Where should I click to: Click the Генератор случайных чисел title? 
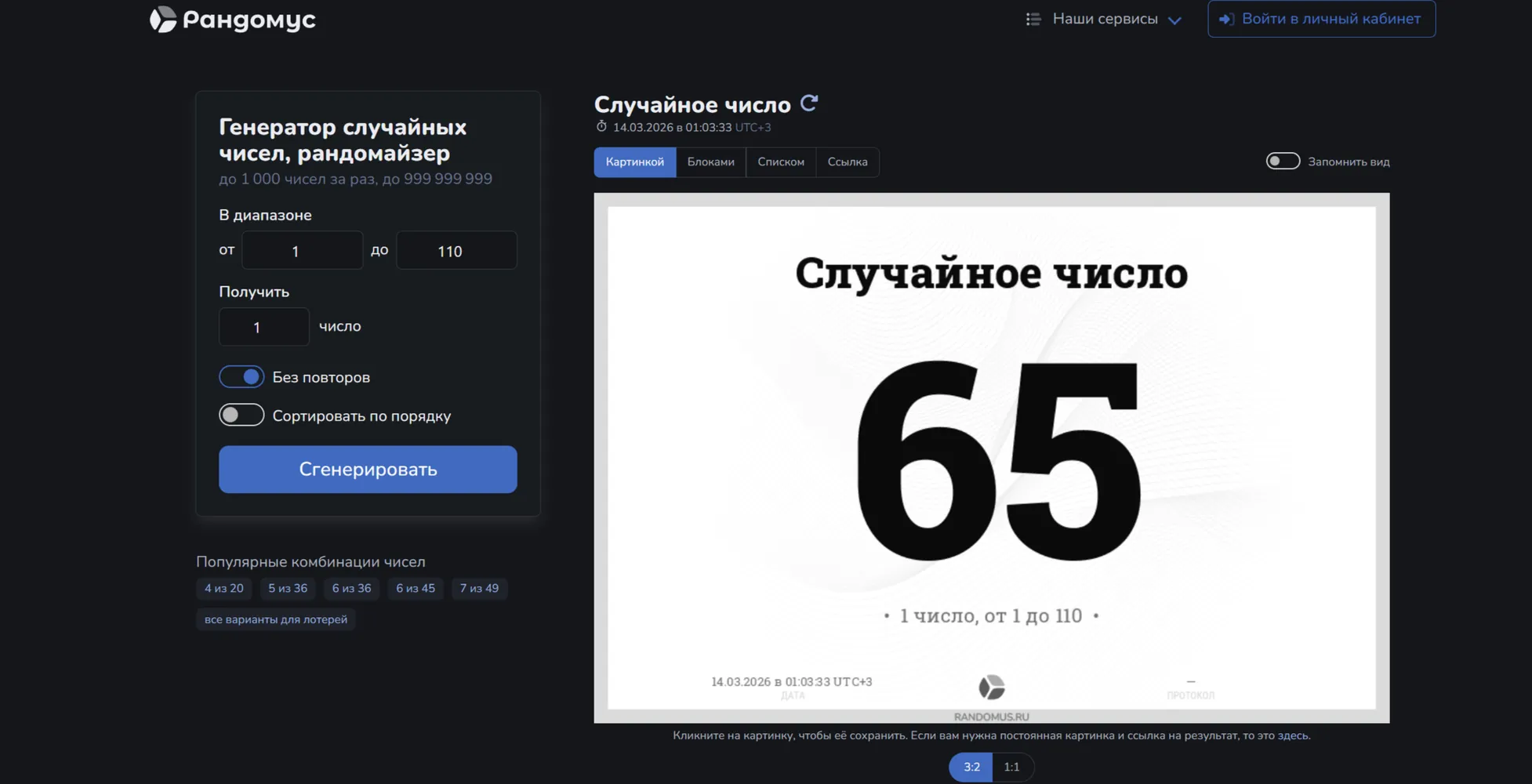coord(343,140)
